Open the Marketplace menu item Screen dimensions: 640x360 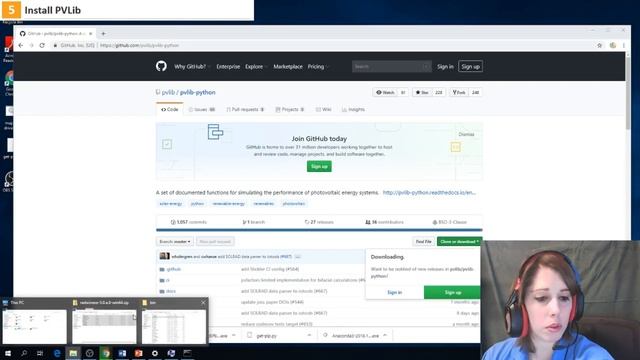[x=288, y=67]
